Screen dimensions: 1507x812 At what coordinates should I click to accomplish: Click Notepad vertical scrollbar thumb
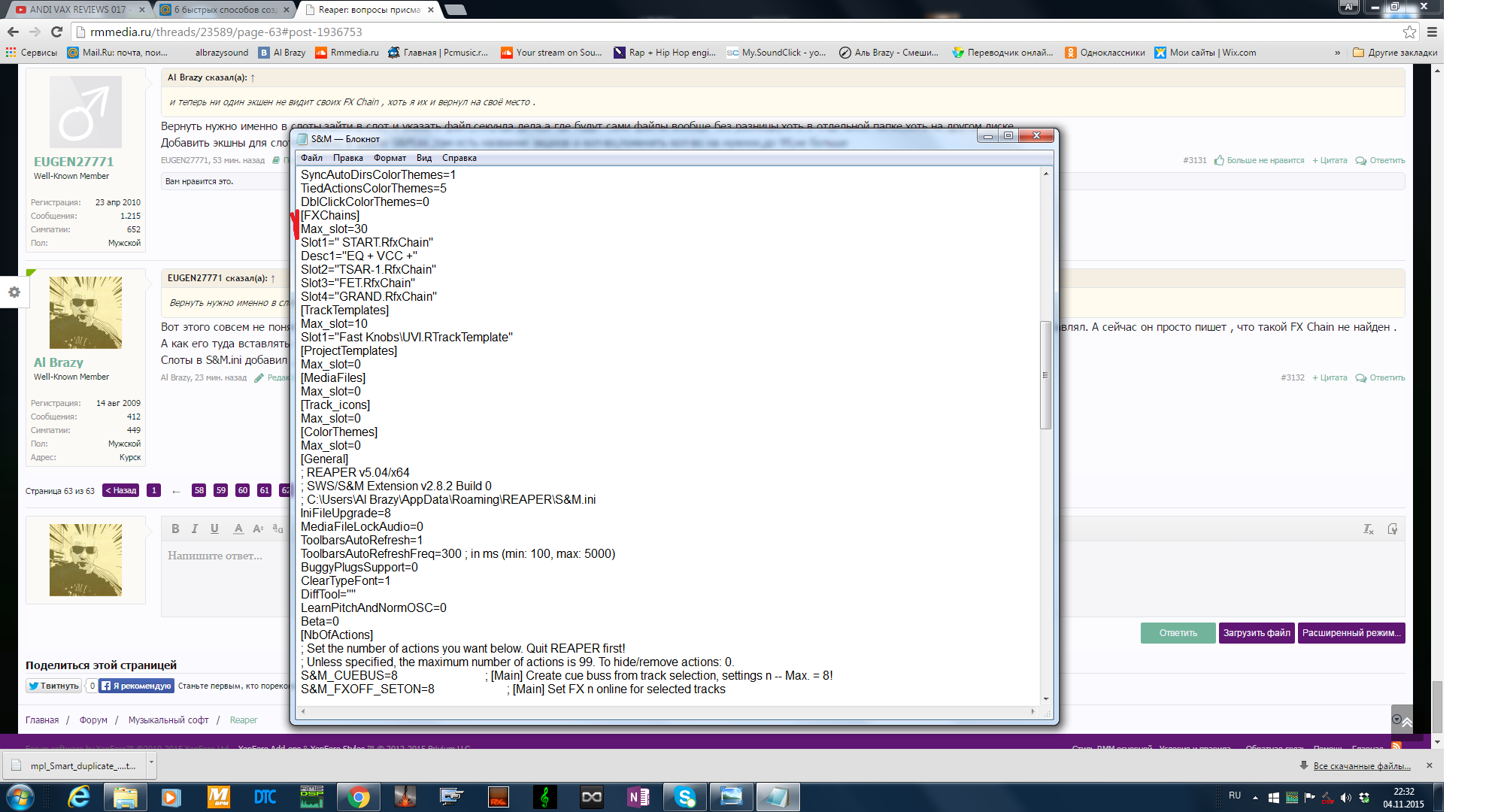(x=1045, y=374)
